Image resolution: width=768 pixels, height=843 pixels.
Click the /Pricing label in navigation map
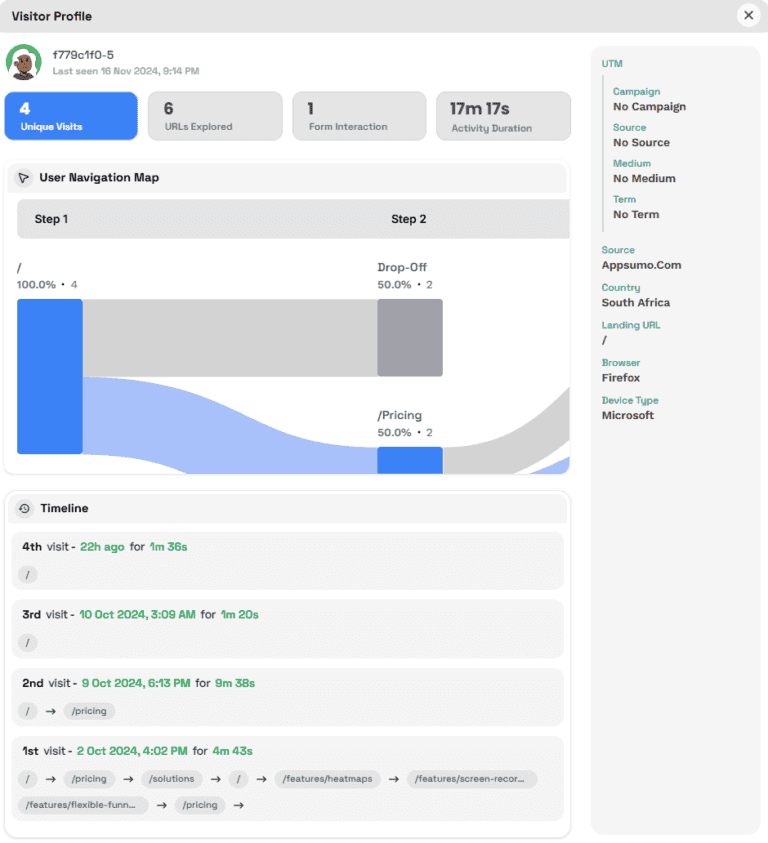(x=400, y=416)
